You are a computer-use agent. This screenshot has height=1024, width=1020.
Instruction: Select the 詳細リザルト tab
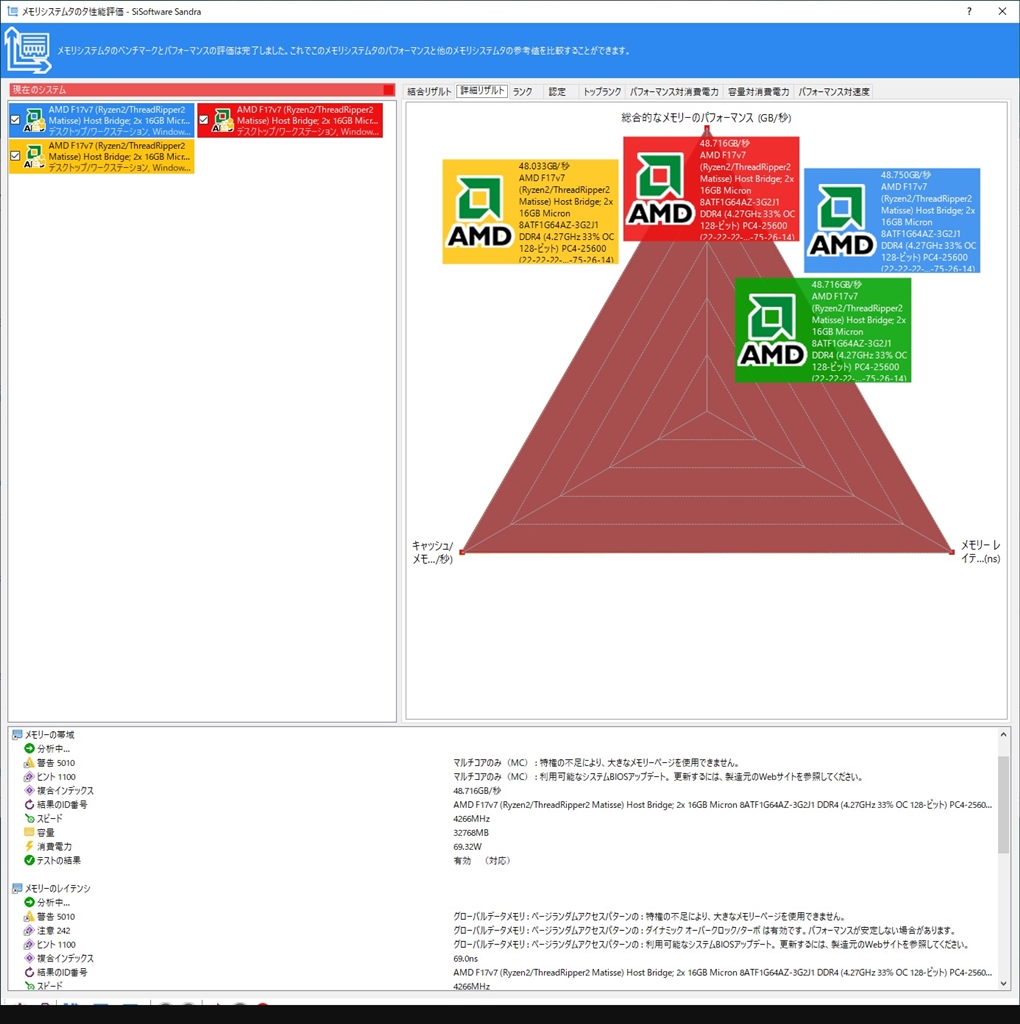[x=482, y=91]
